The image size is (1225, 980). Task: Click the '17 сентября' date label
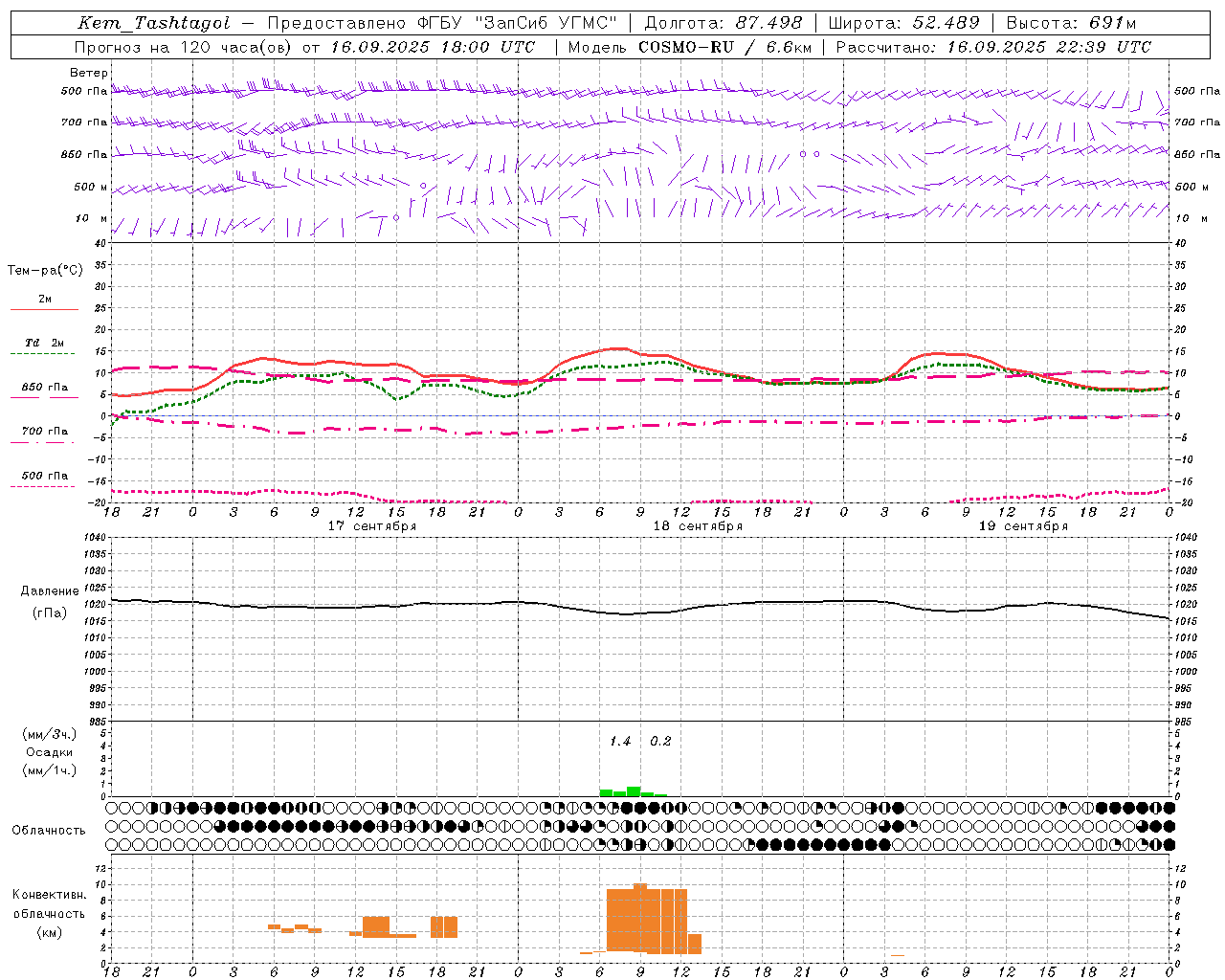(x=372, y=526)
